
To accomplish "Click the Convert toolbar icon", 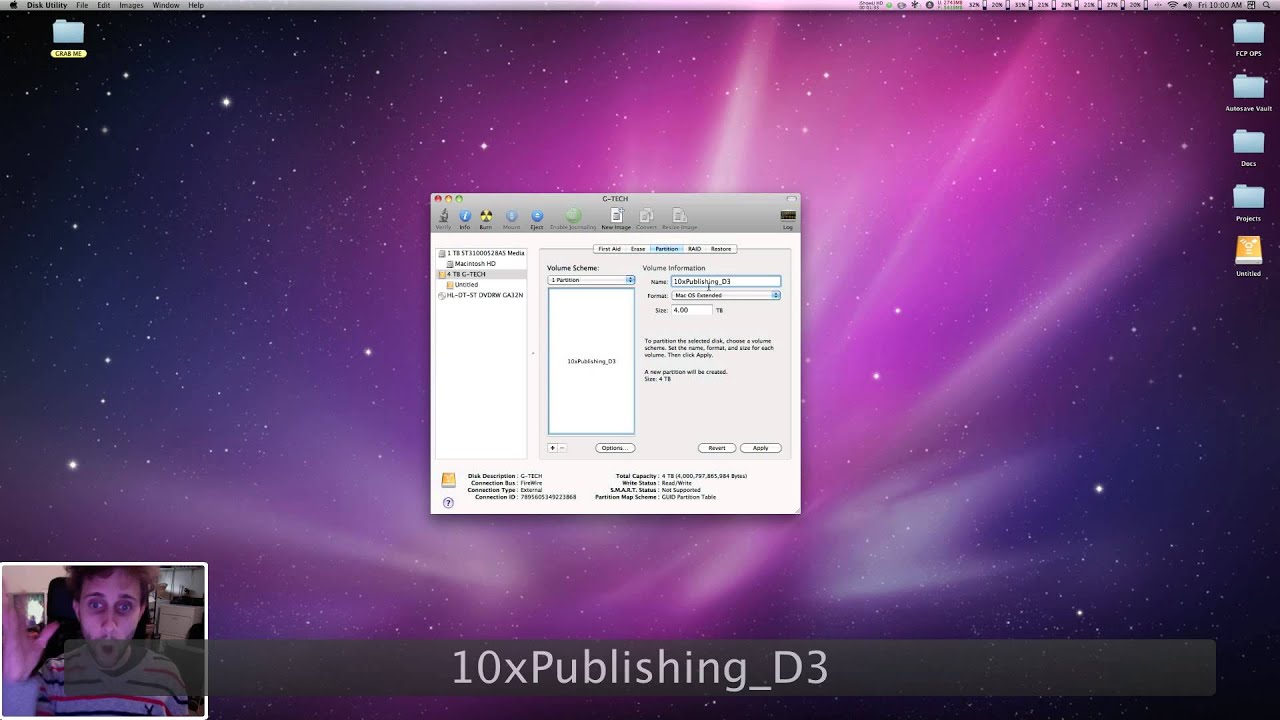I will 647,216.
